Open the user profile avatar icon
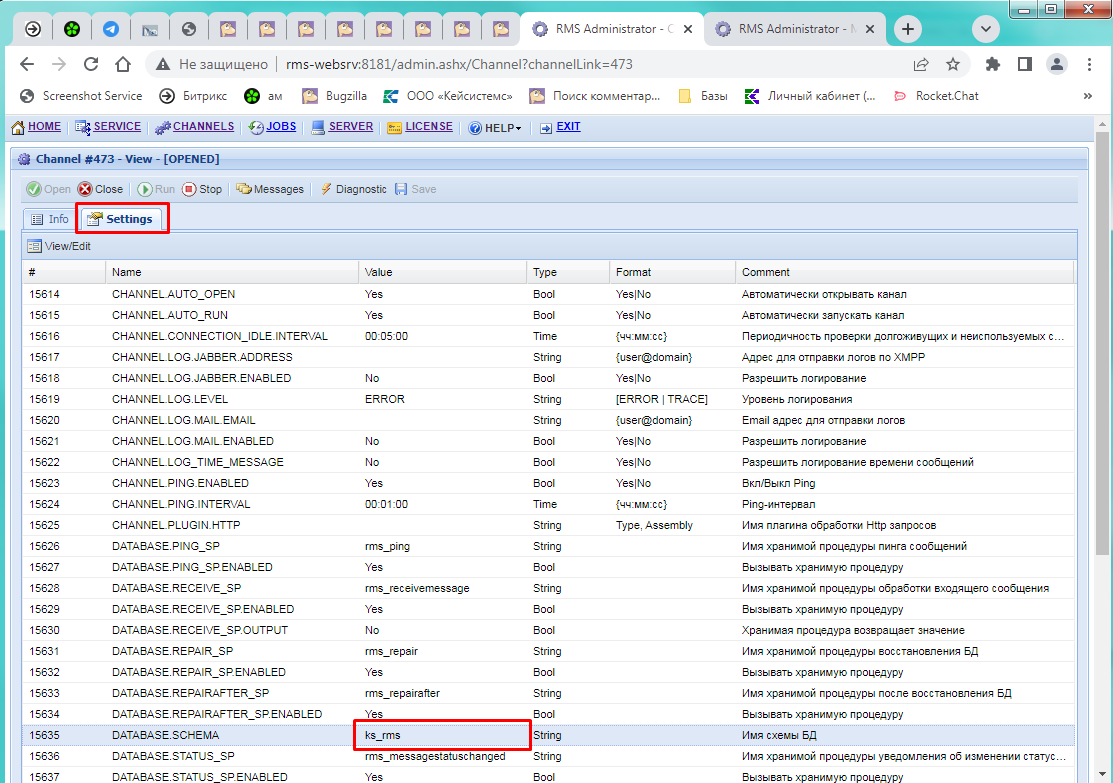The width and height of the screenshot is (1113, 783). pos(1056,65)
